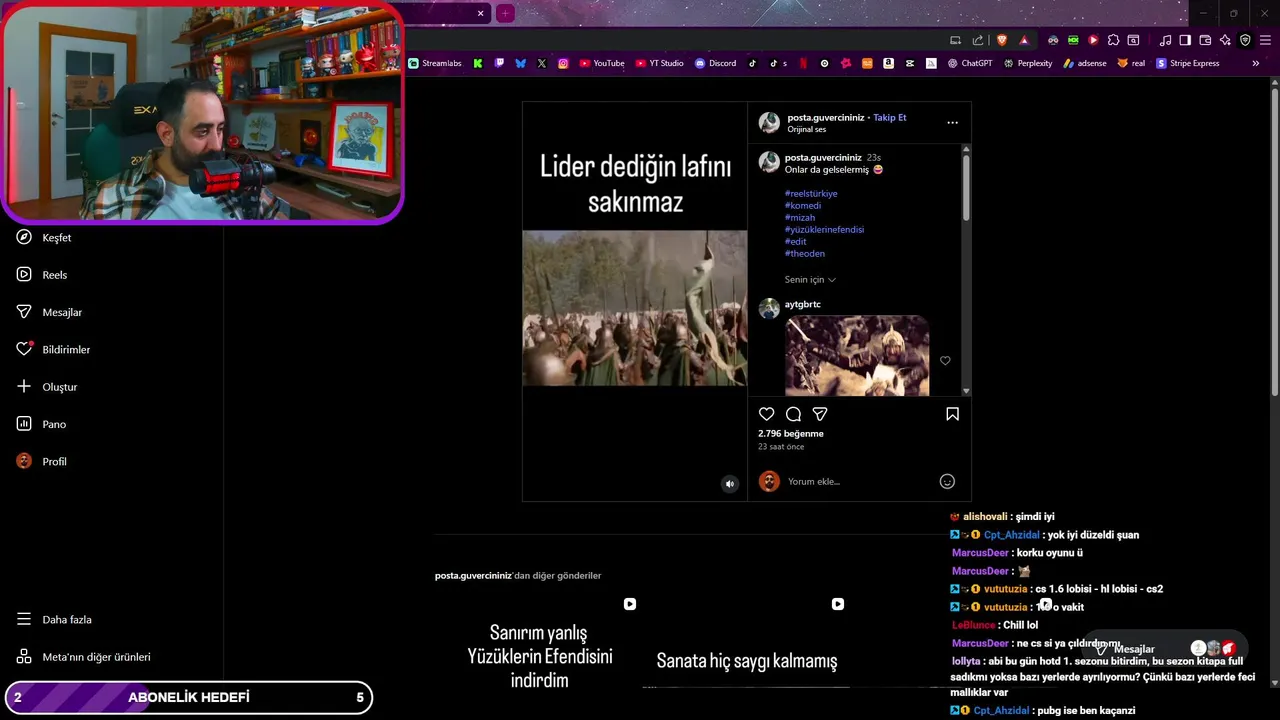The width and height of the screenshot is (1280, 720).
Task: Open the Stripe Express bookmark
Action: (x=1187, y=63)
